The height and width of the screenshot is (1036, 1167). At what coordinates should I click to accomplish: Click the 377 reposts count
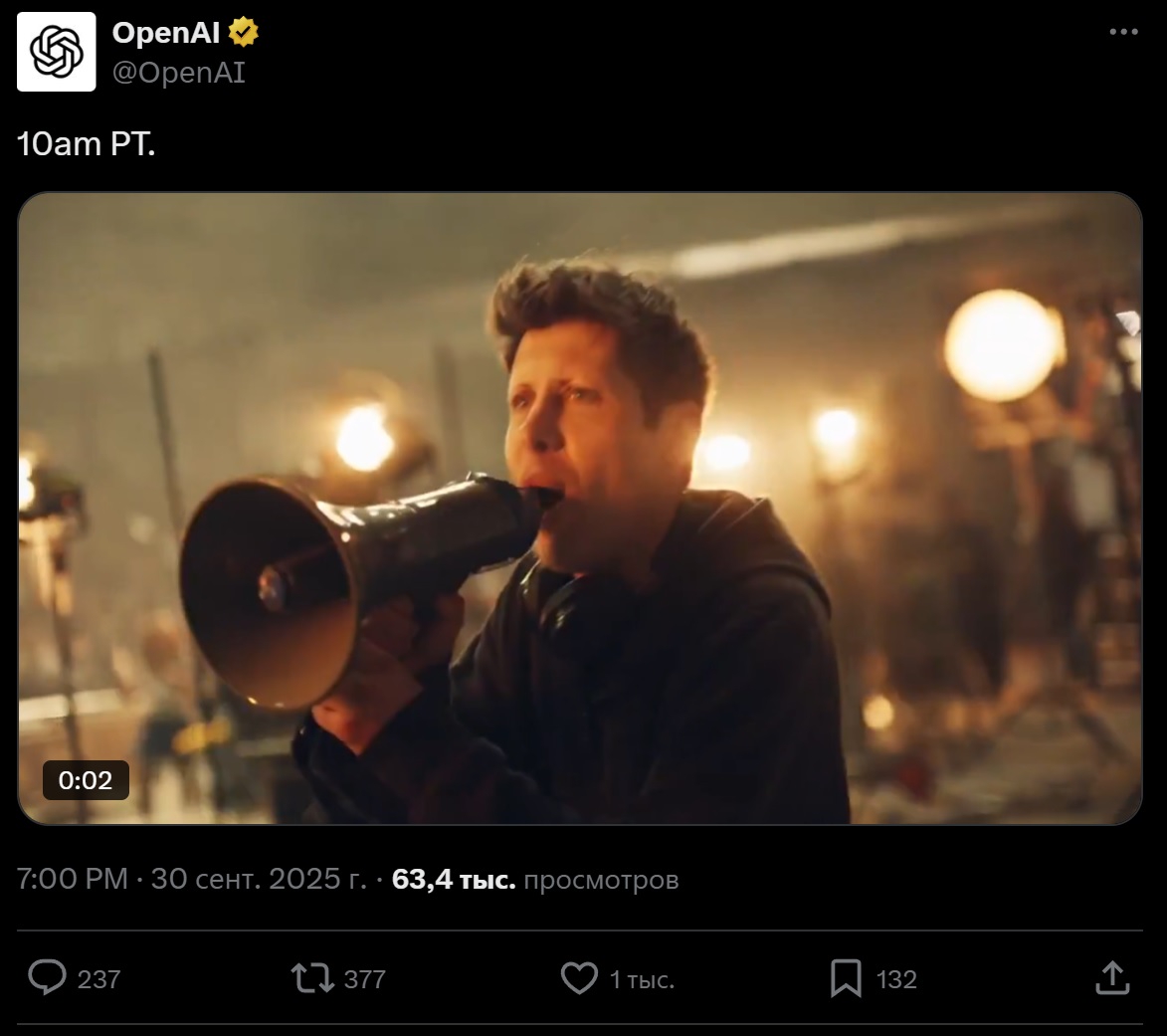[x=364, y=979]
